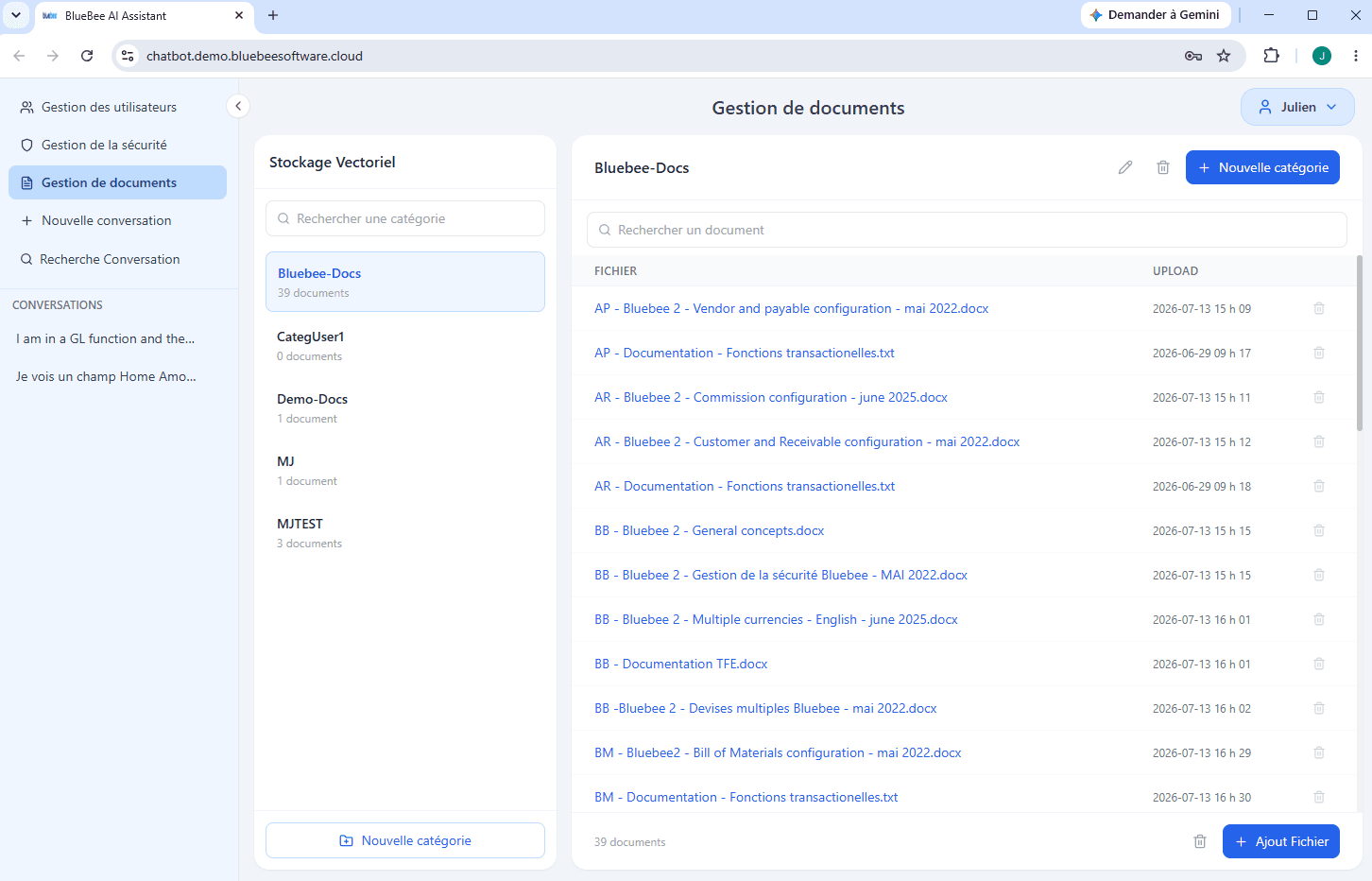Delete BM Documentation Fonctions transactionelles file

pyautogui.click(x=1319, y=797)
